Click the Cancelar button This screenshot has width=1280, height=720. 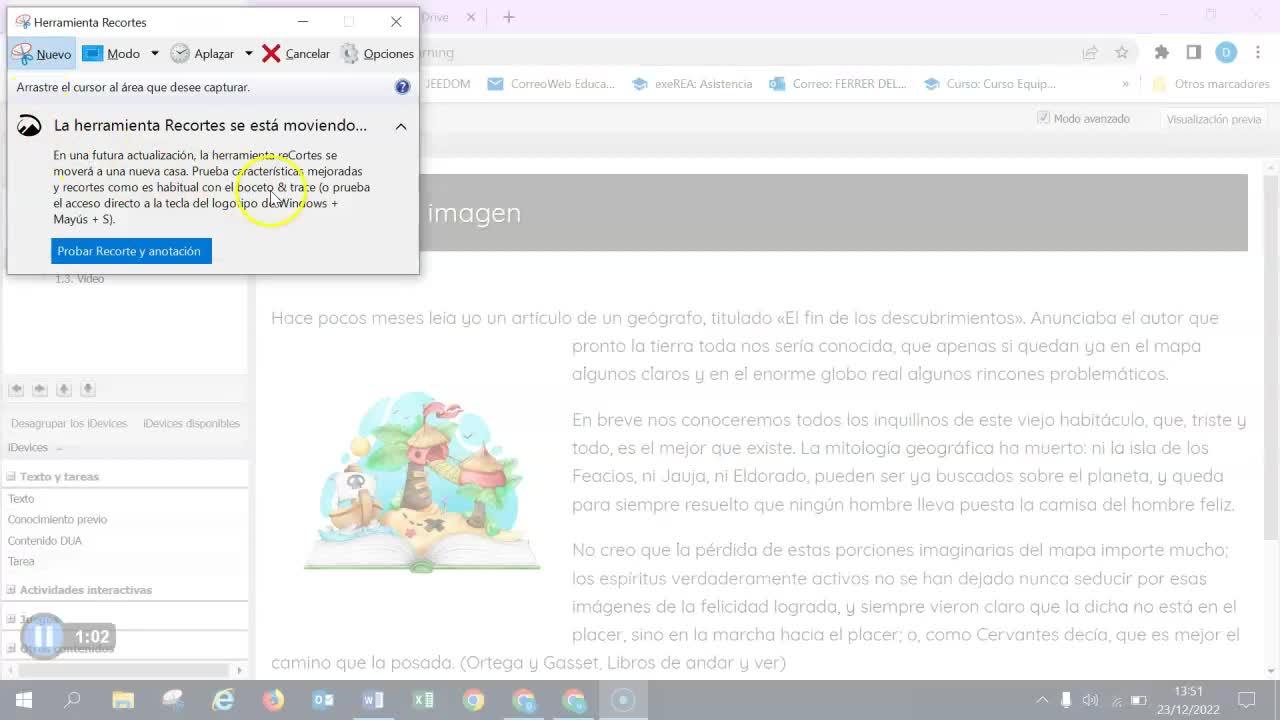coord(296,54)
